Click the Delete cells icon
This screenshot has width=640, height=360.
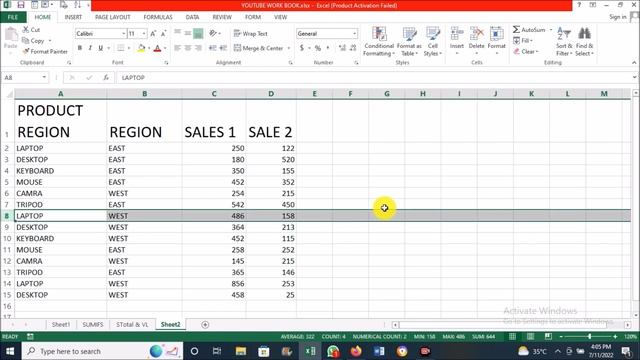[x=476, y=33]
